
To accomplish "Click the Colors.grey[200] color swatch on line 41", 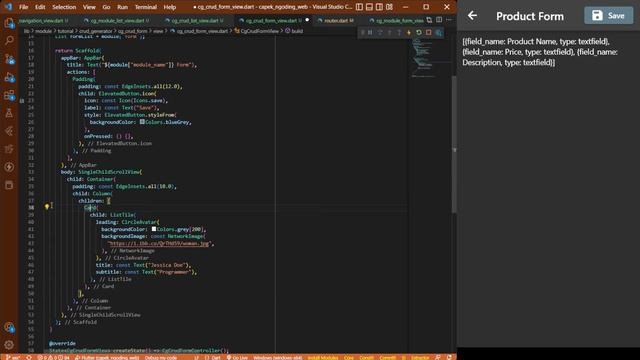I will coord(153,229).
